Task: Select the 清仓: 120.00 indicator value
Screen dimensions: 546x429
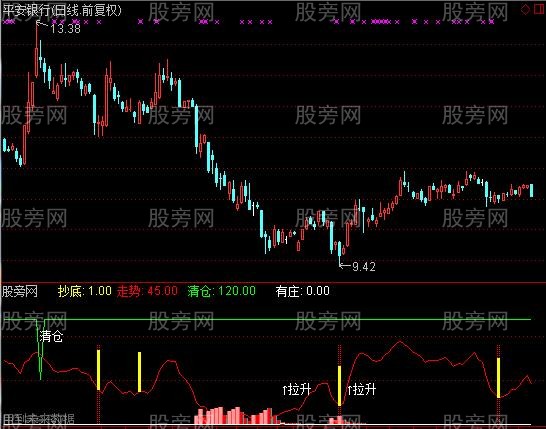Action: [221, 291]
